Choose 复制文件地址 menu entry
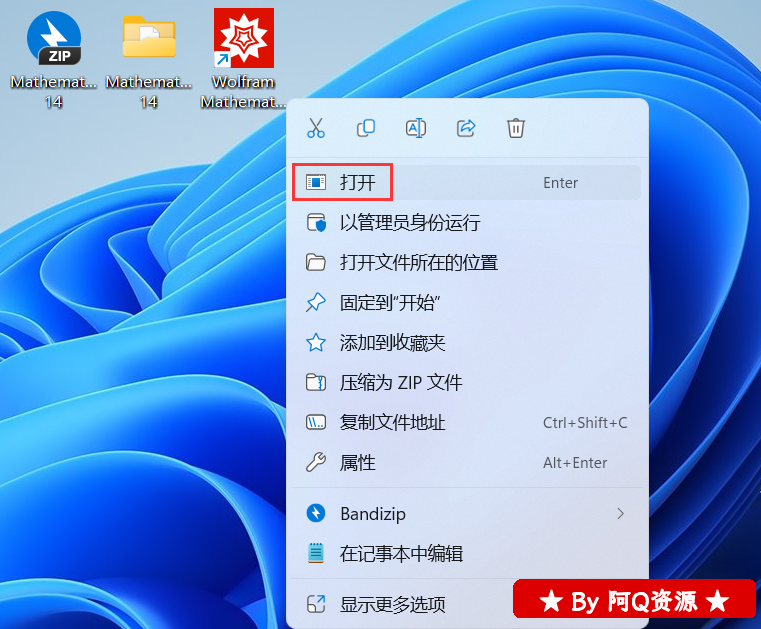This screenshot has height=629, width=761. (x=466, y=423)
